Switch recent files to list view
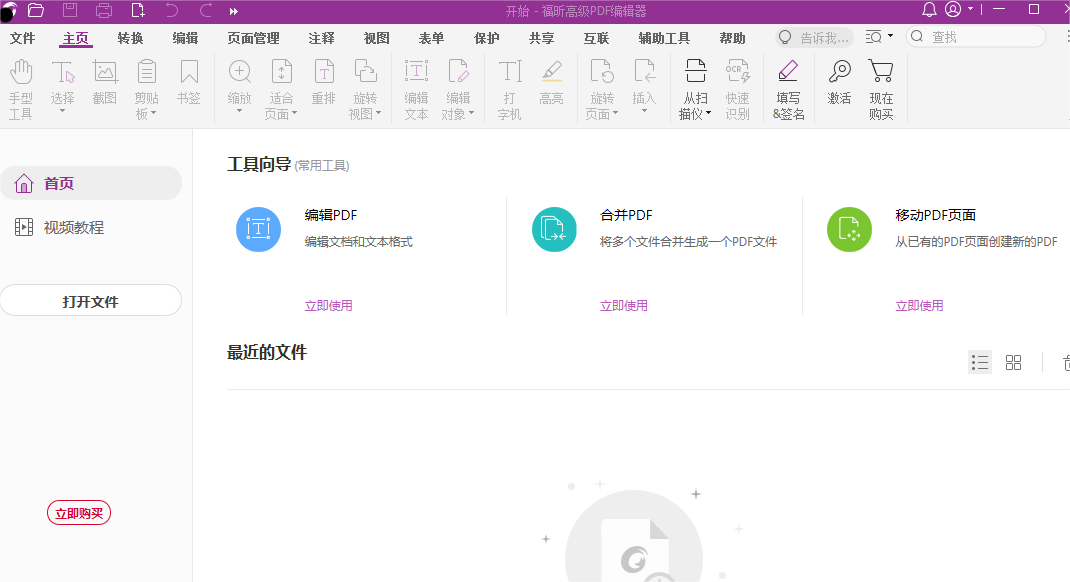1070x582 pixels. 979,362
